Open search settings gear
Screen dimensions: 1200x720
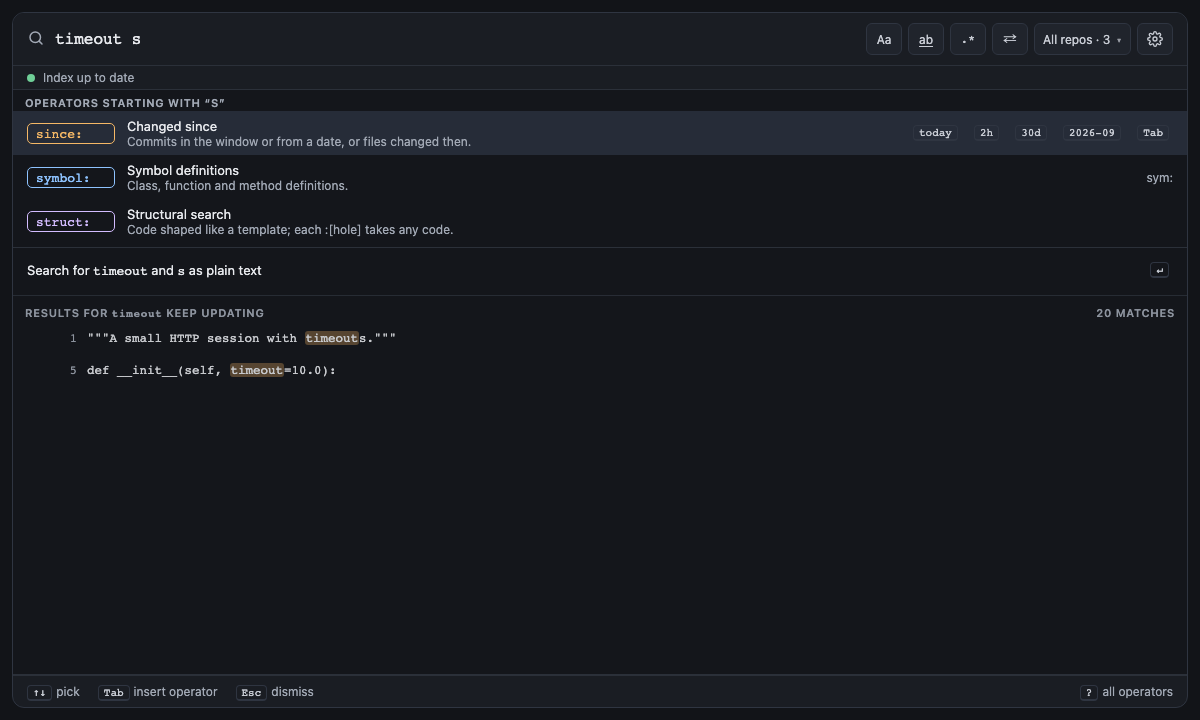(x=1155, y=39)
